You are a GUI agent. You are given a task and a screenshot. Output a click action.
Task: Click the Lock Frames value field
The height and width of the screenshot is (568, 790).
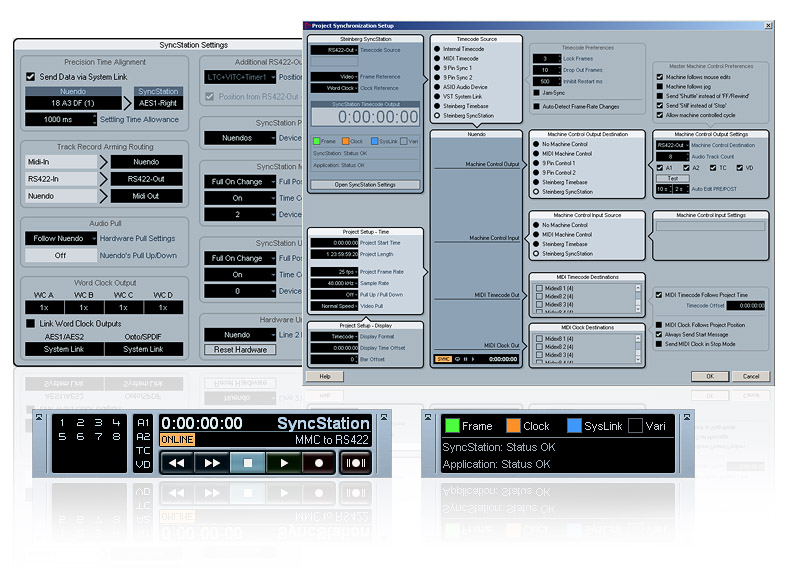pos(547,58)
